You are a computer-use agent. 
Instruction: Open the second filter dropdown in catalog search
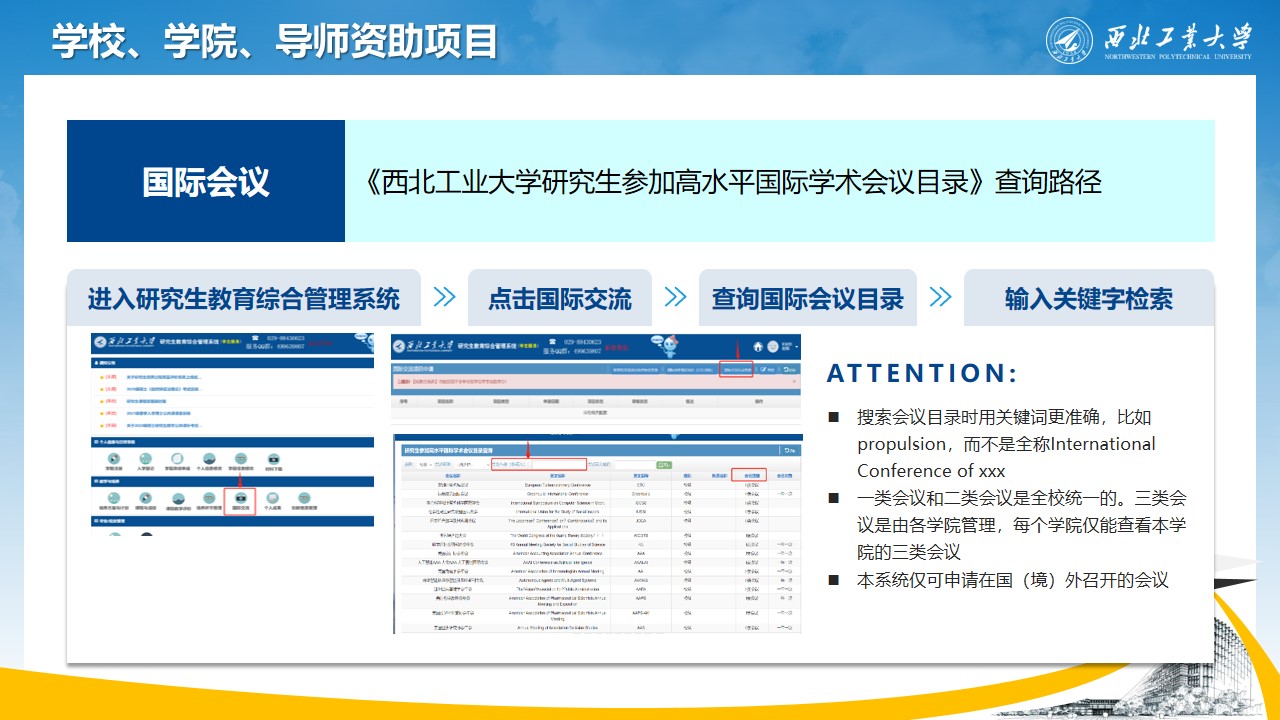click(472, 465)
